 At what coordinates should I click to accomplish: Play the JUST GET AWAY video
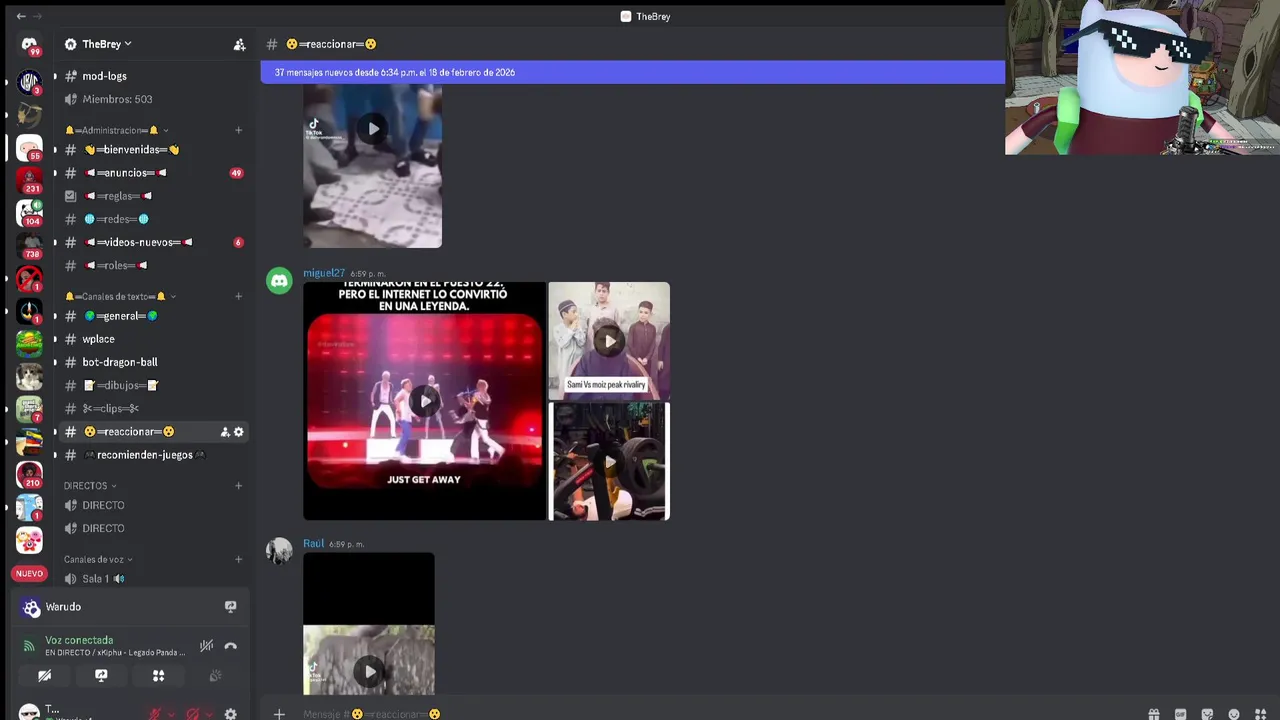pos(425,401)
